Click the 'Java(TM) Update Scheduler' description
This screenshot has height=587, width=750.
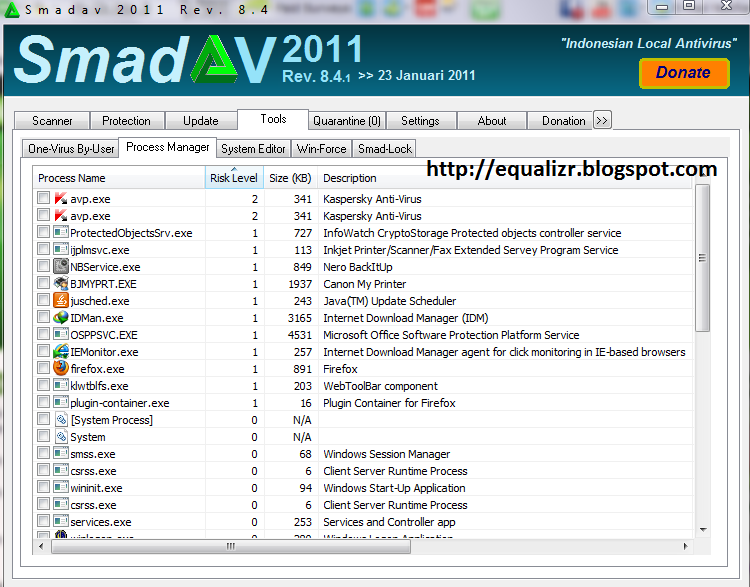(389, 300)
